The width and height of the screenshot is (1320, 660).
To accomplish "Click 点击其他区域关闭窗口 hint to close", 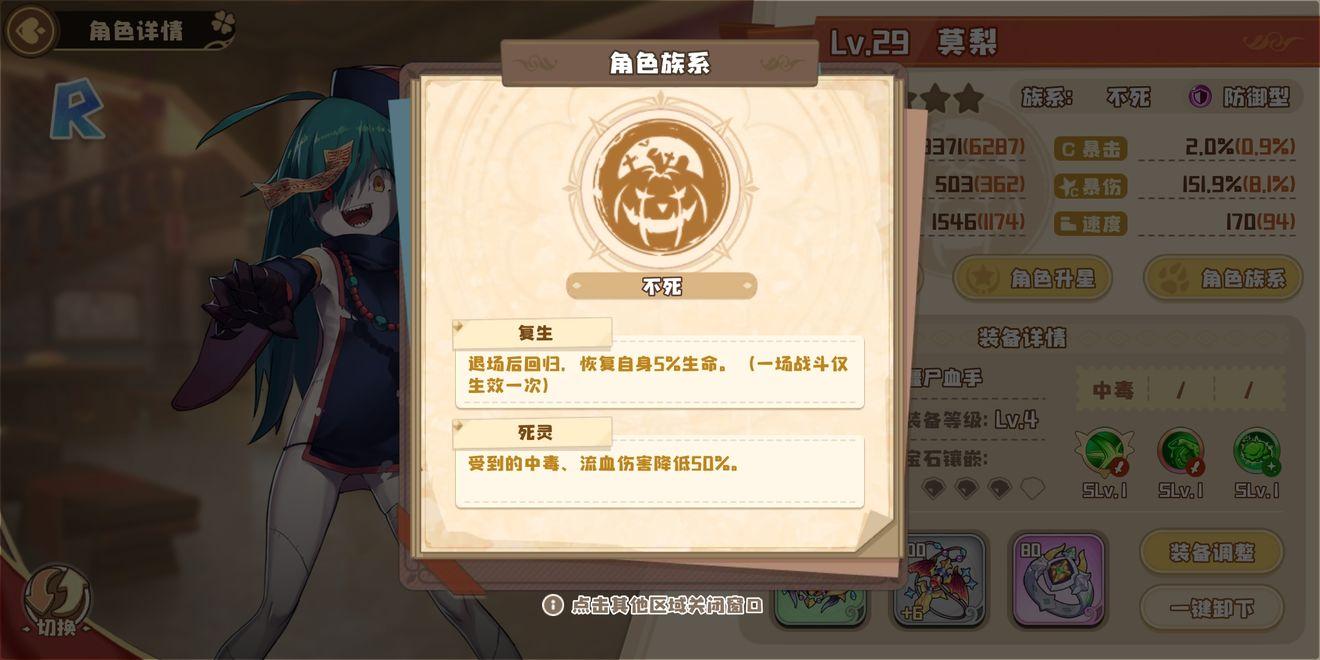I will pos(653,605).
